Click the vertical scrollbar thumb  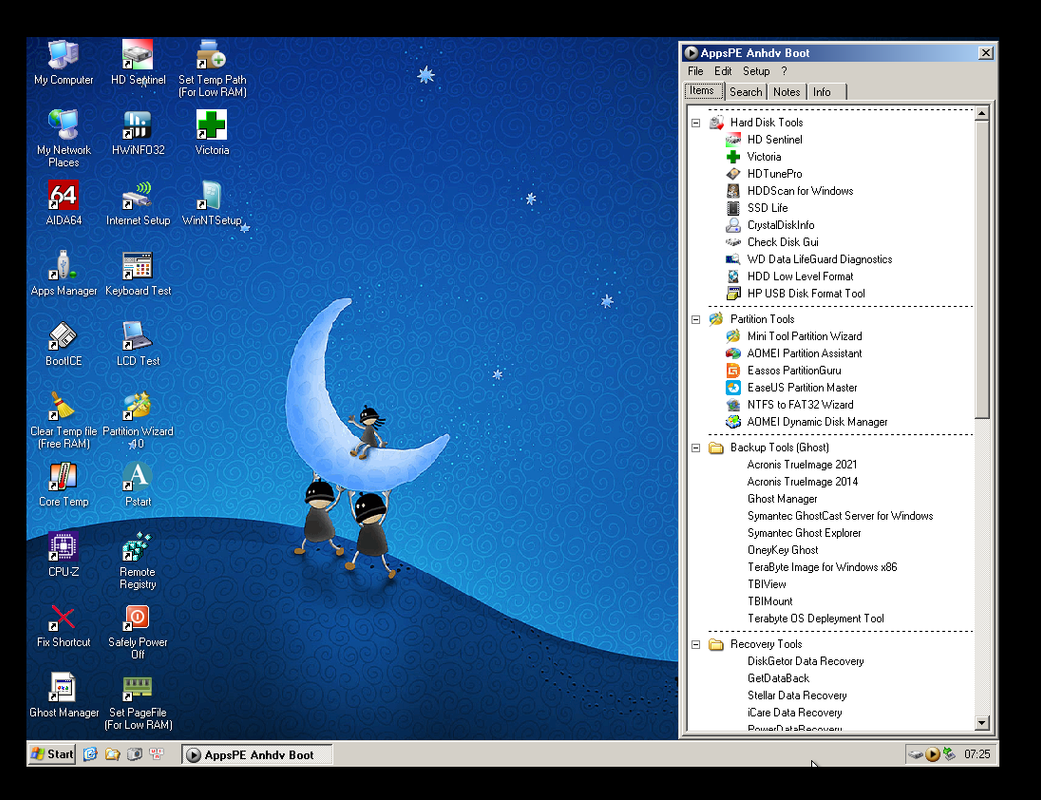(982, 270)
